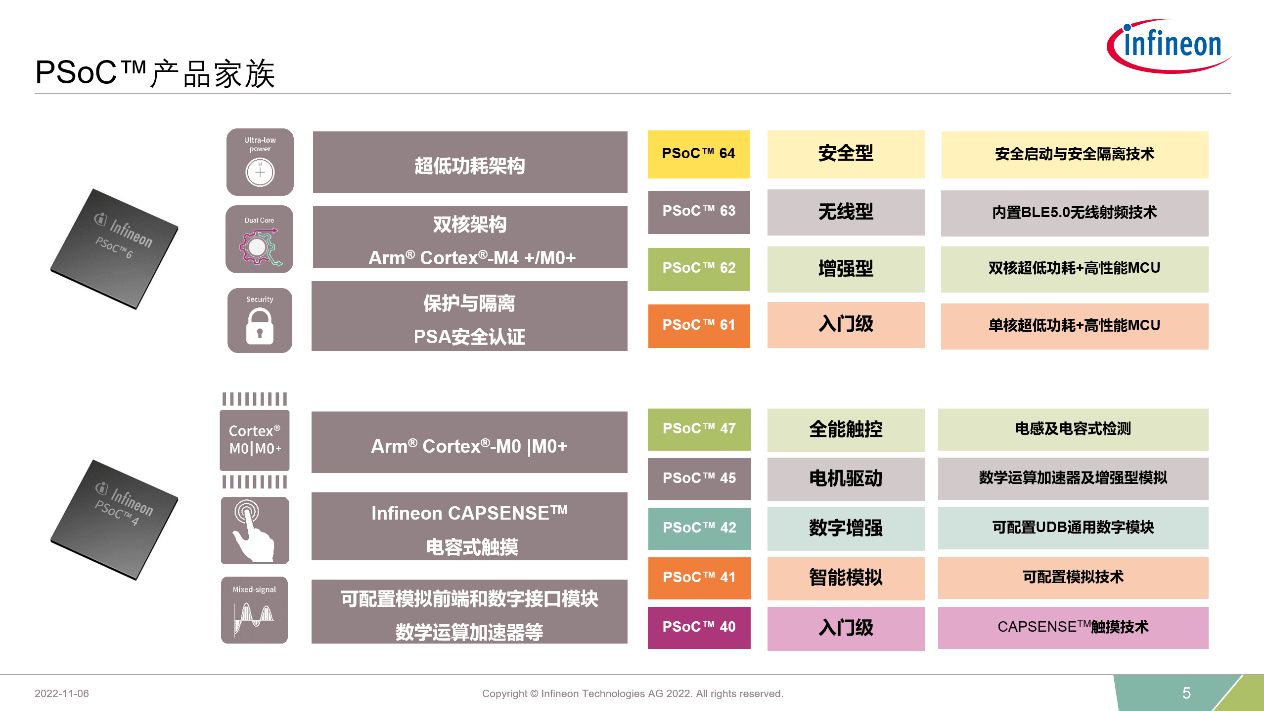Select the PSoC 6 chip image
This screenshot has width=1264, height=711.
pyautogui.click(x=113, y=247)
